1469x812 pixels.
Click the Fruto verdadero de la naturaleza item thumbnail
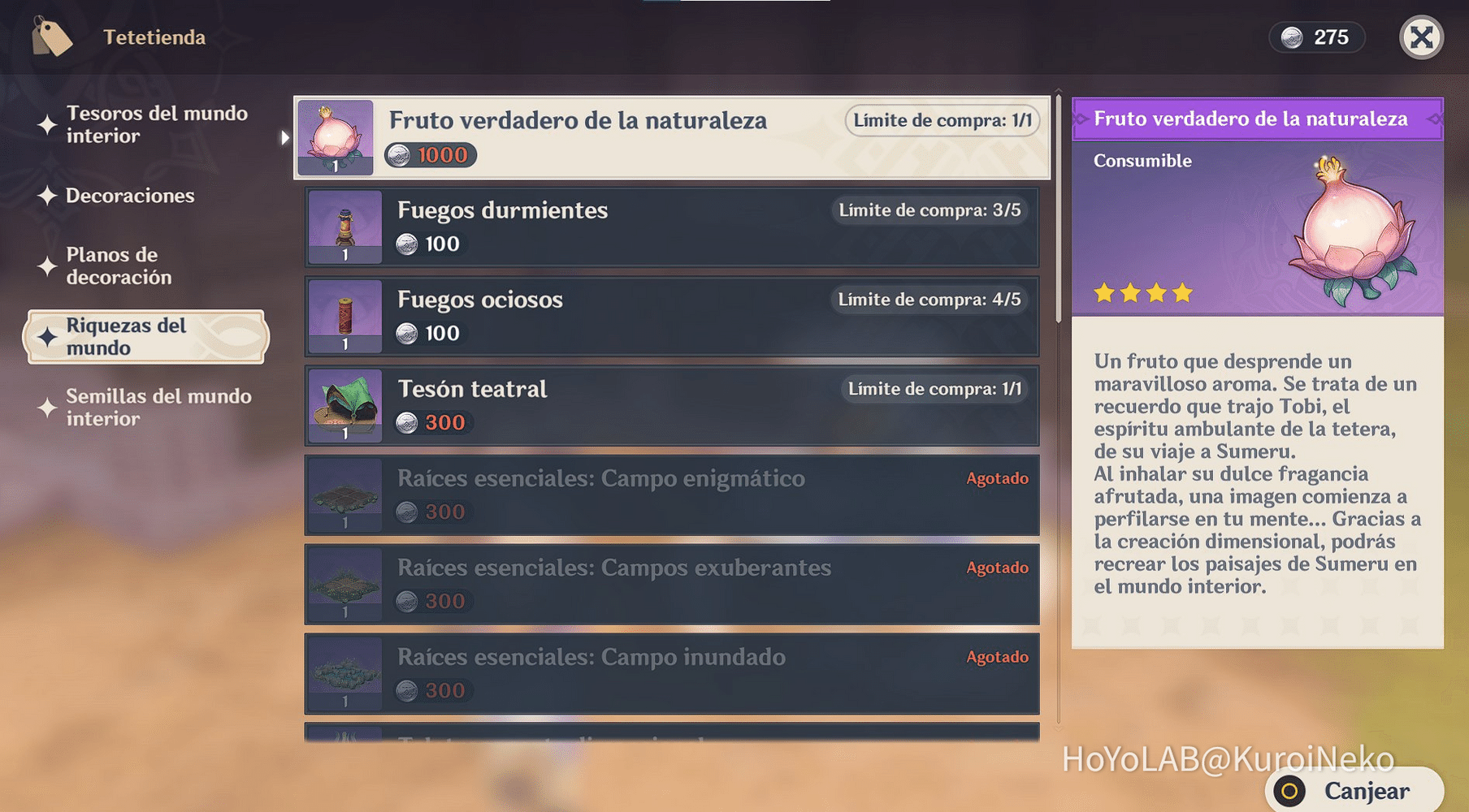336,138
